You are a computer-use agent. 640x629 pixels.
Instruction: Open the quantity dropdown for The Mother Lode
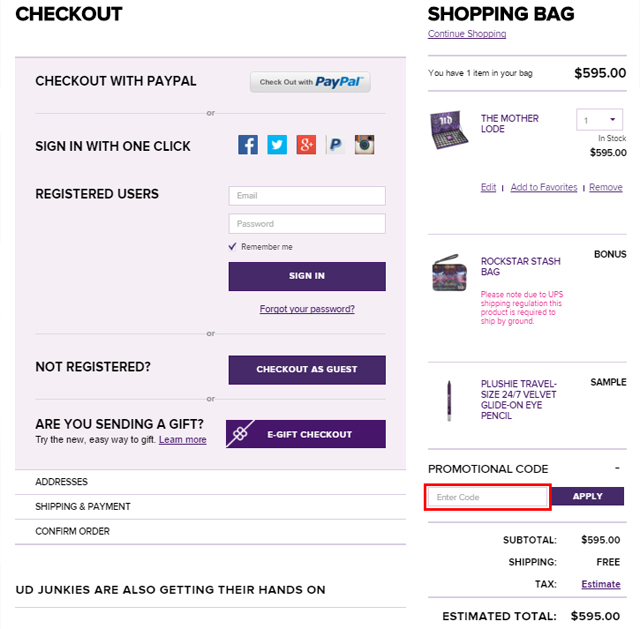(601, 121)
